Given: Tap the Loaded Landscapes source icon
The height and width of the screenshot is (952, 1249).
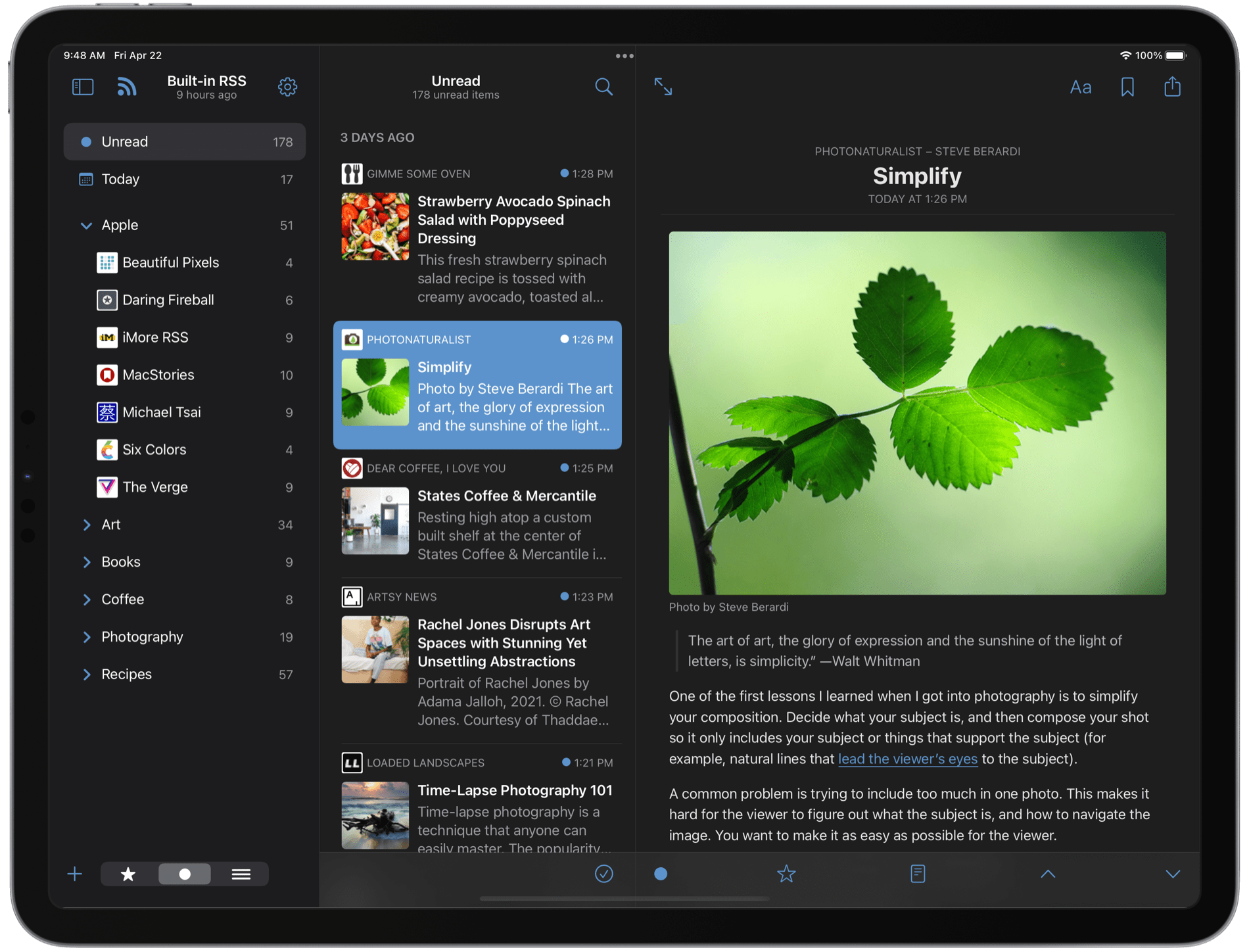Looking at the screenshot, I should (x=352, y=763).
